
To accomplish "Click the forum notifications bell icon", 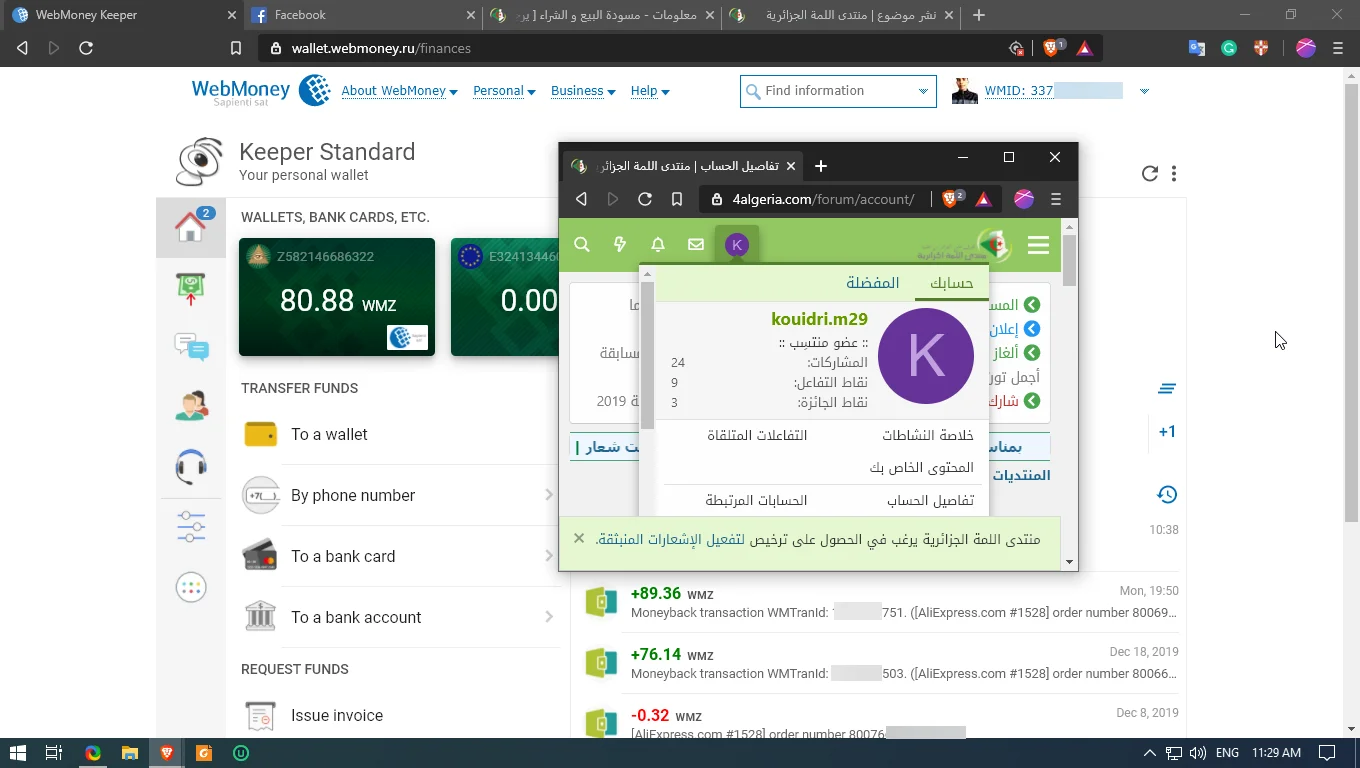I will point(658,245).
